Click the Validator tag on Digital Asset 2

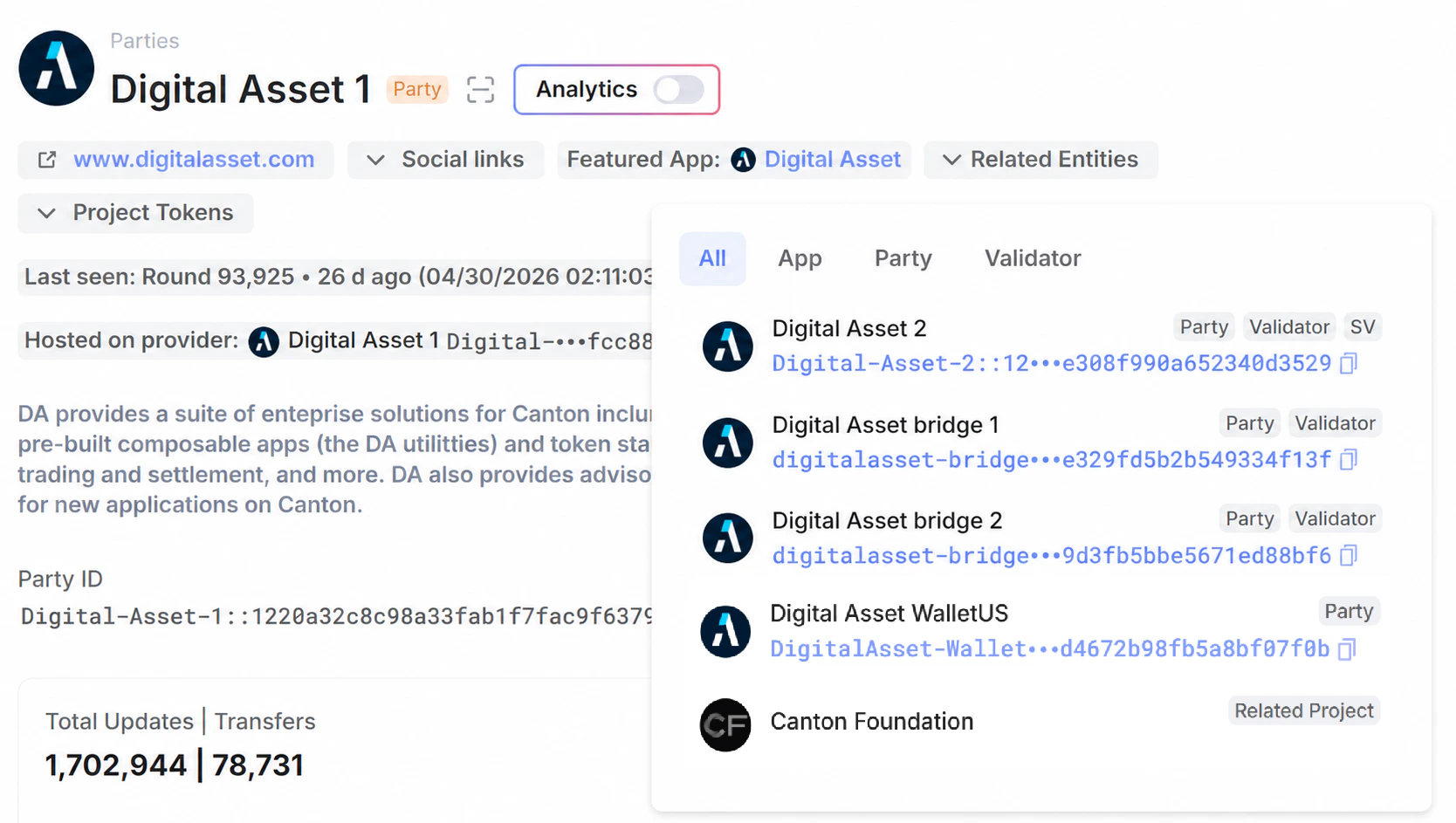pyautogui.click(x=1289, y=327)
